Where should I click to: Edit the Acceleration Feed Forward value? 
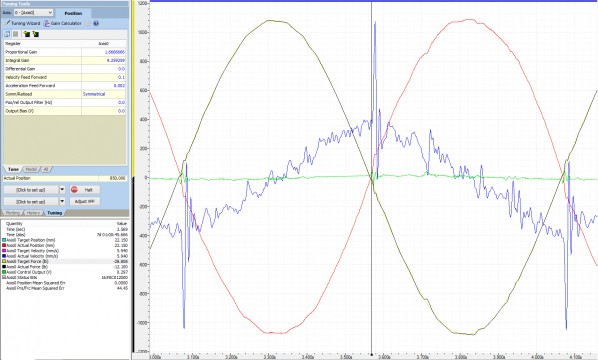104,85
